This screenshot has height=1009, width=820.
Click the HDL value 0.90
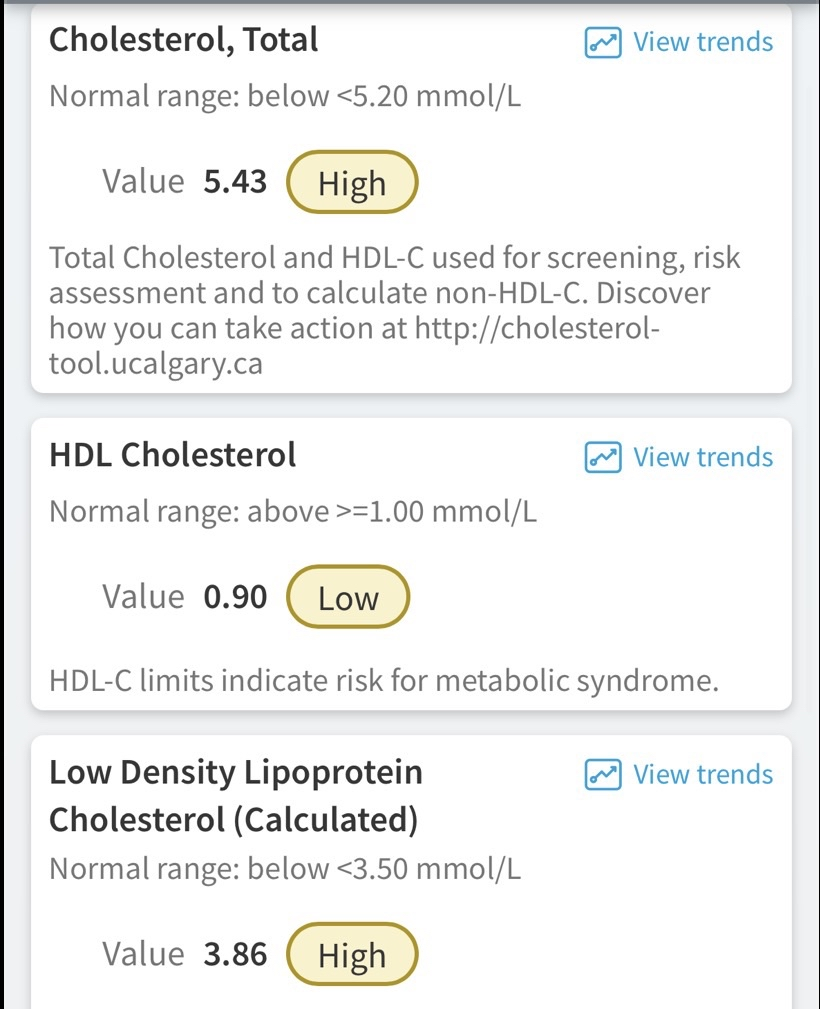(x=235, y=598)
